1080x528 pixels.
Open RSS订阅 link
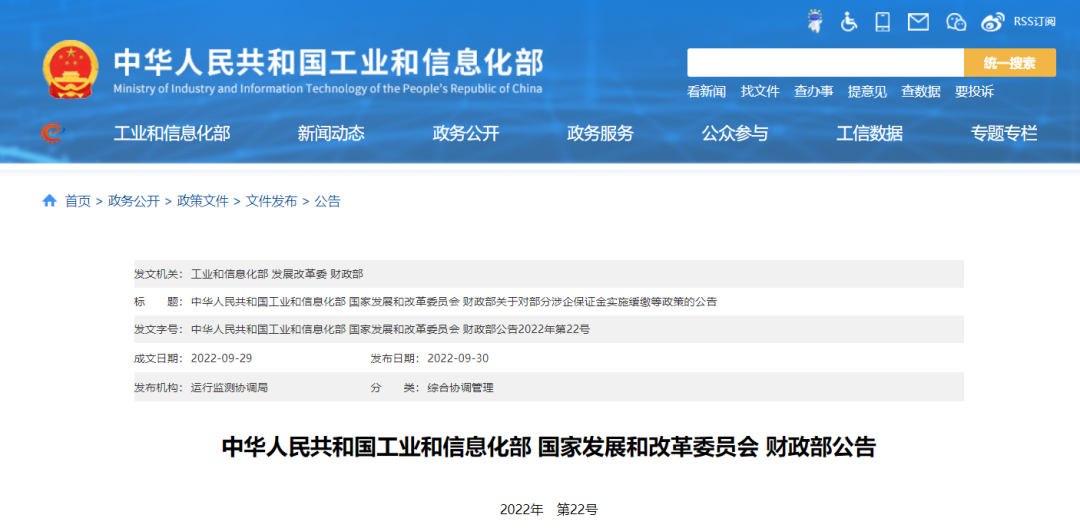pyautogui.click(x=1034, y=21)
